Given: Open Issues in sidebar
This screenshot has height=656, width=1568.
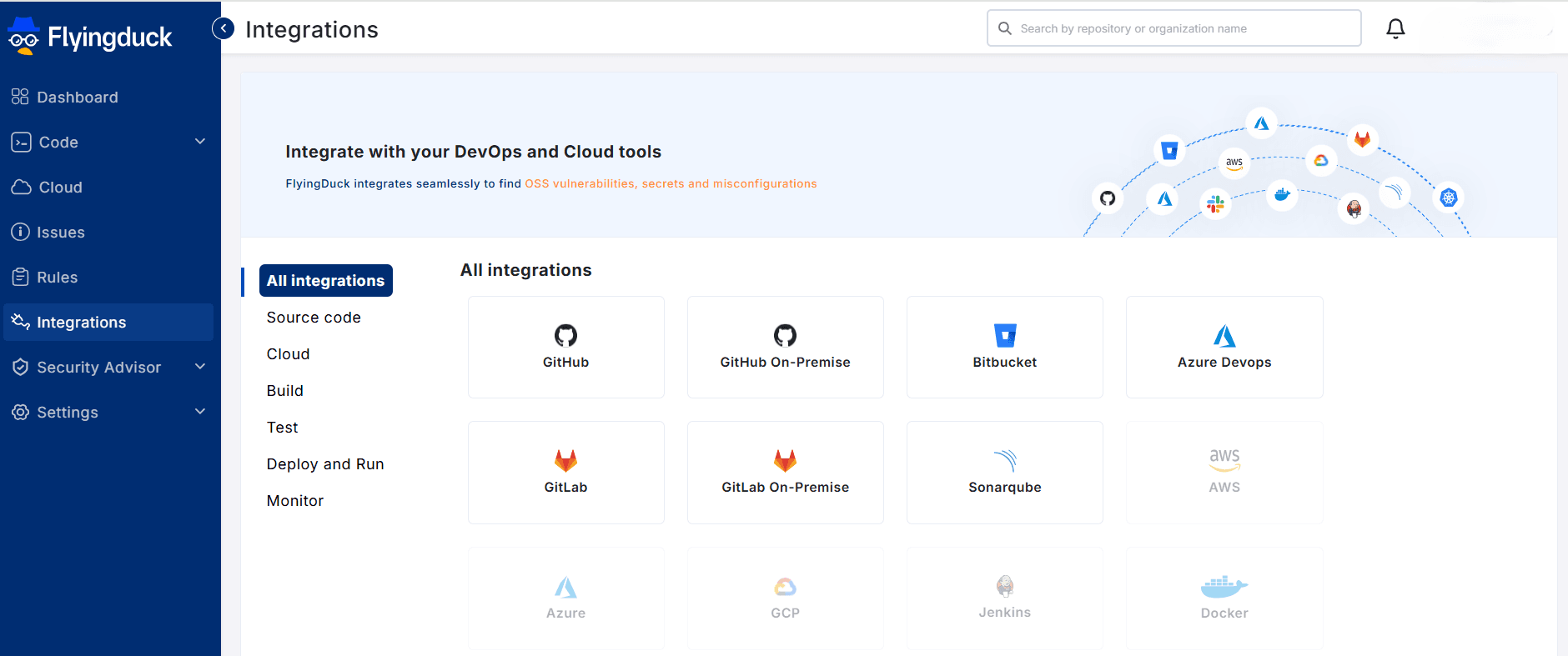Looking at the screenshot, I should coord(108,232).
